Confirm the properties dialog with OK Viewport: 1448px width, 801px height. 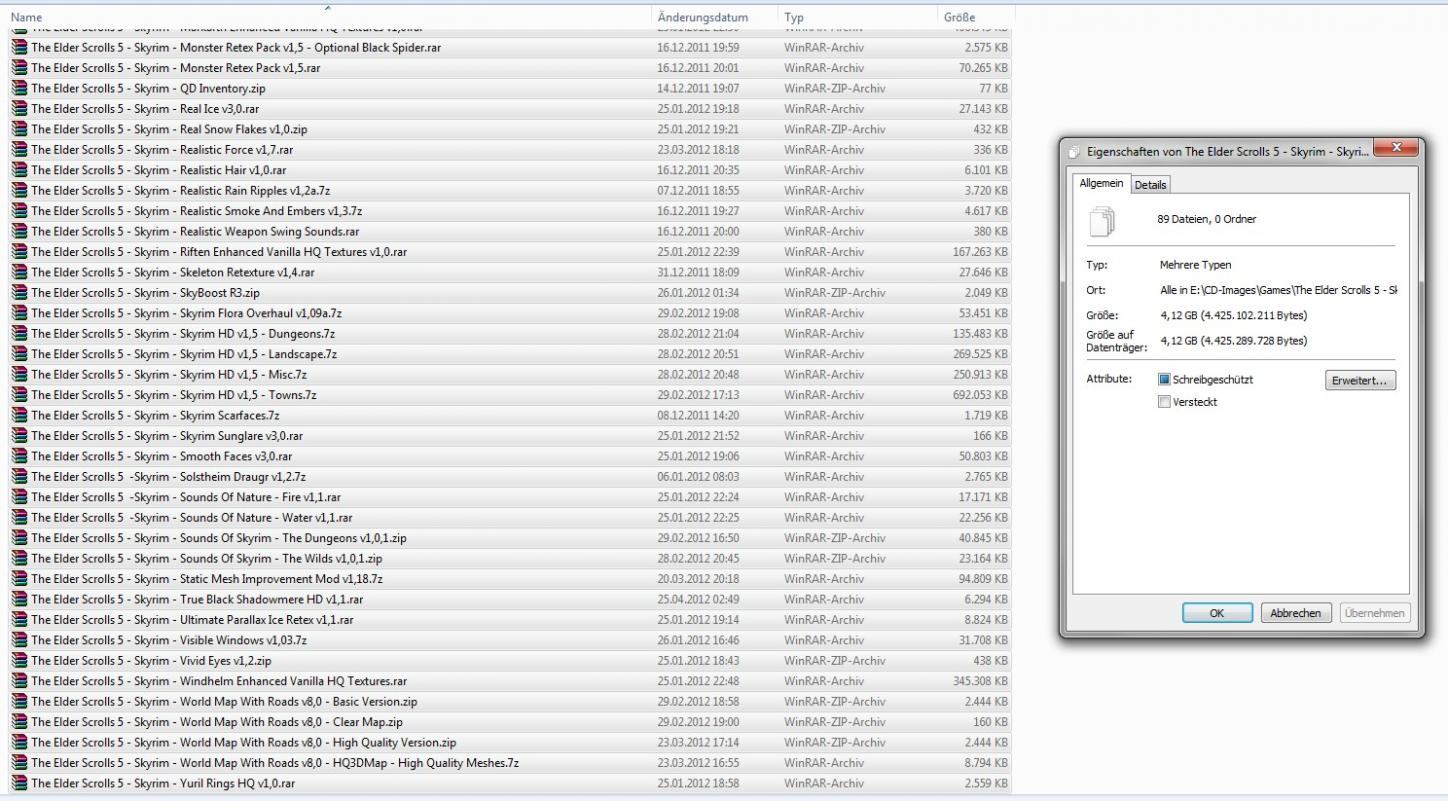coord(1217,613)
